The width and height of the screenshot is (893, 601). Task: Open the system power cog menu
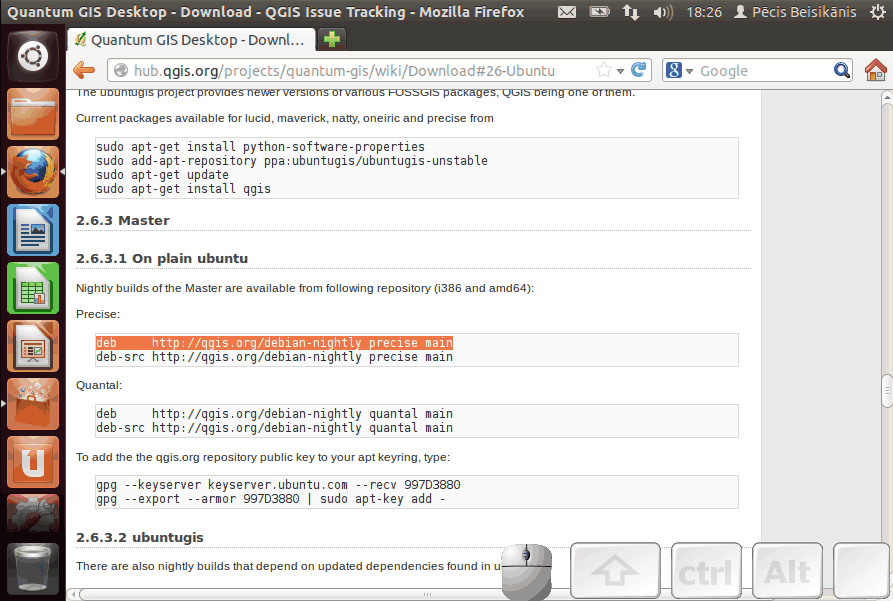coord(878,12)
